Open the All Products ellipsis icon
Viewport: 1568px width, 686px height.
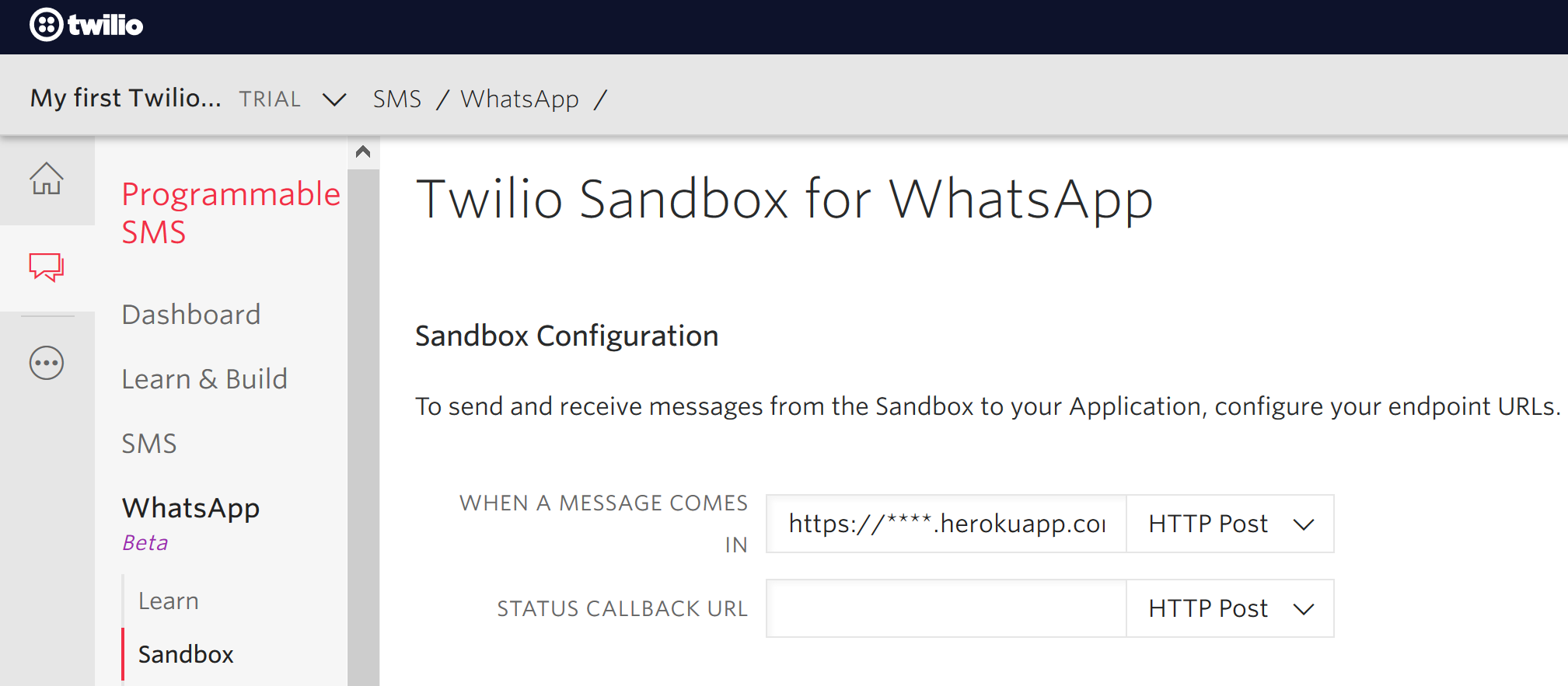47,363
